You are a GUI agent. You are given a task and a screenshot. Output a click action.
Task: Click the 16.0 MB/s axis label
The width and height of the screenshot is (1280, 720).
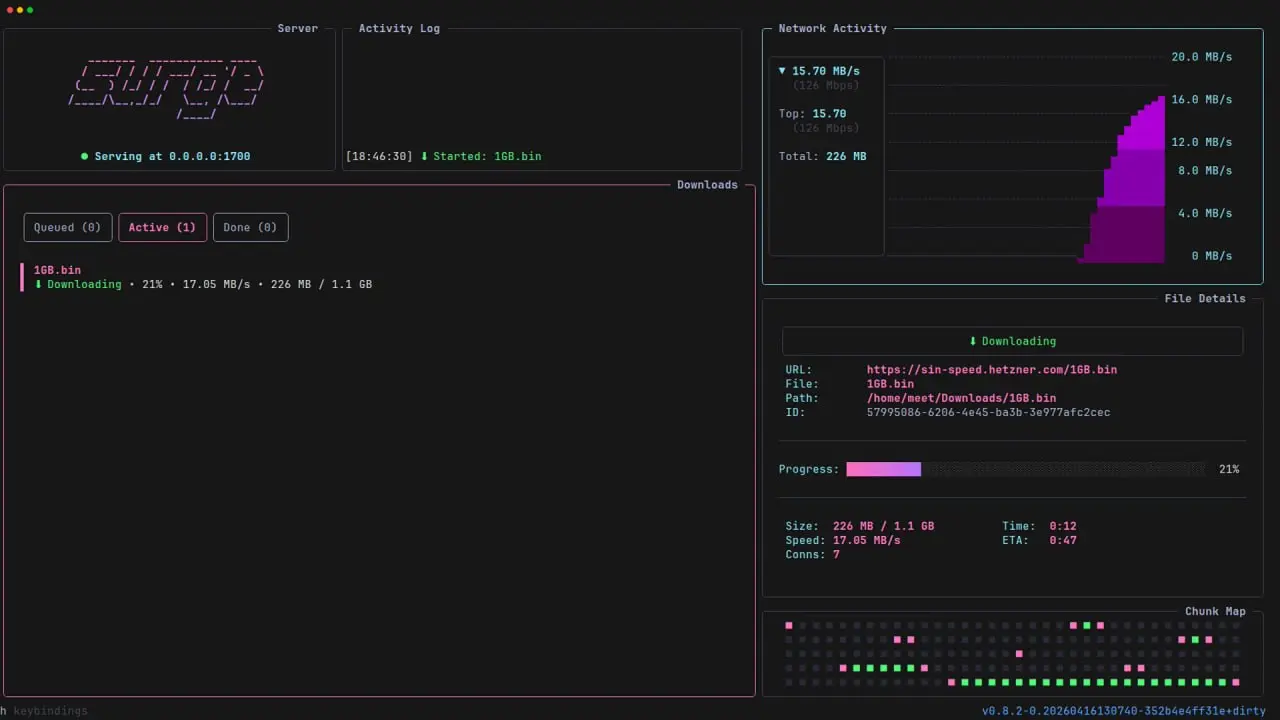[1201, 100]
